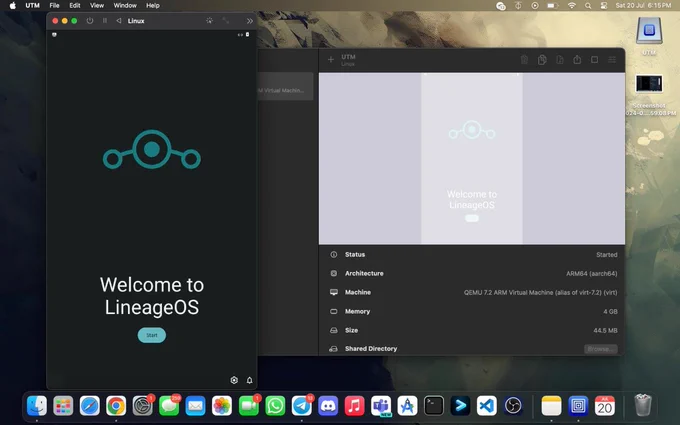This screenshot has height=425, width=680.
Task: Click the Architecture value ARM64 (aarch64)
Action: click(592, 274)
